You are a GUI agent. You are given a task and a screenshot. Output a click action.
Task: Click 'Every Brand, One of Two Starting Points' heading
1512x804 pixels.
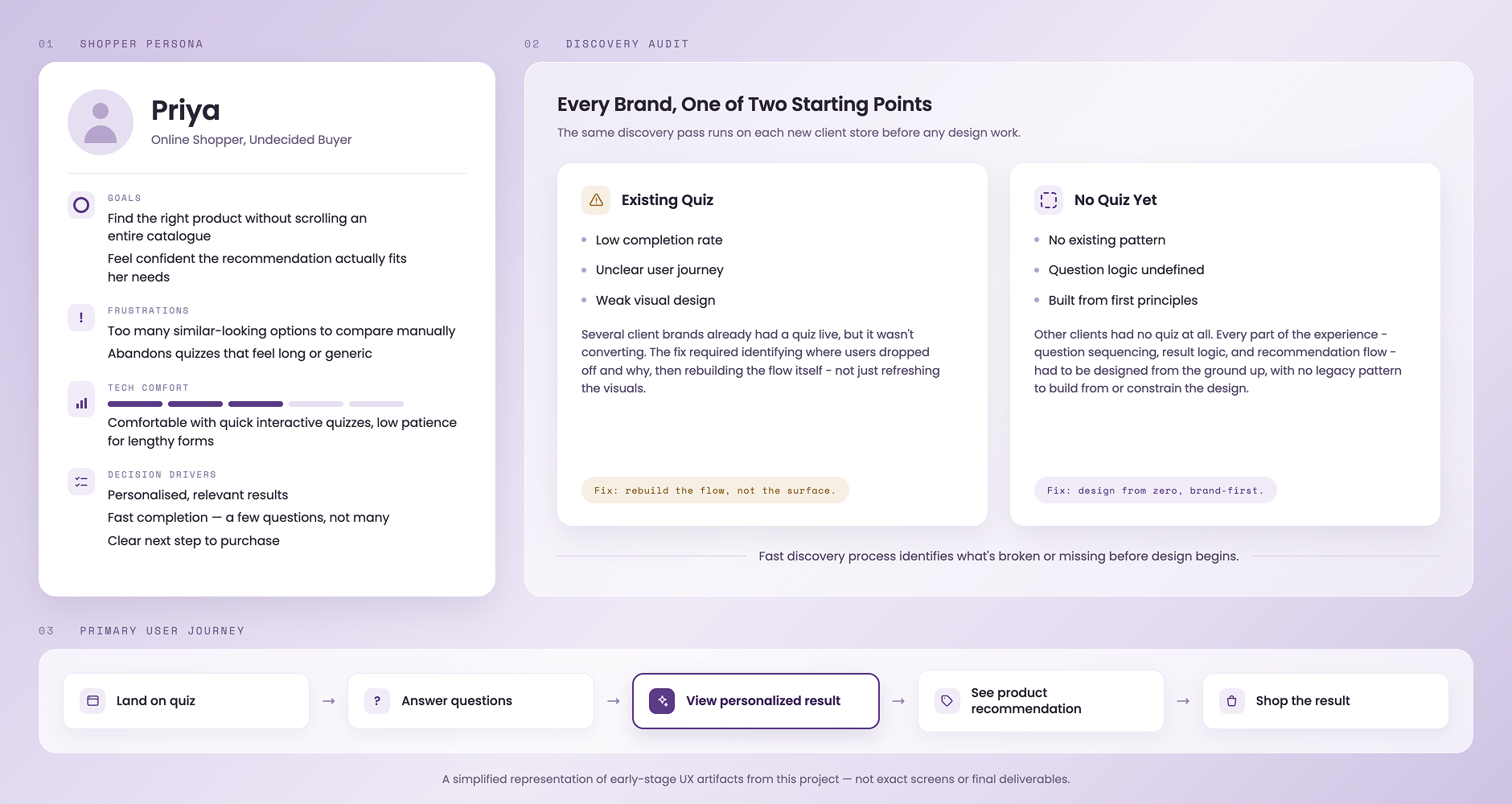pos(745,105)
